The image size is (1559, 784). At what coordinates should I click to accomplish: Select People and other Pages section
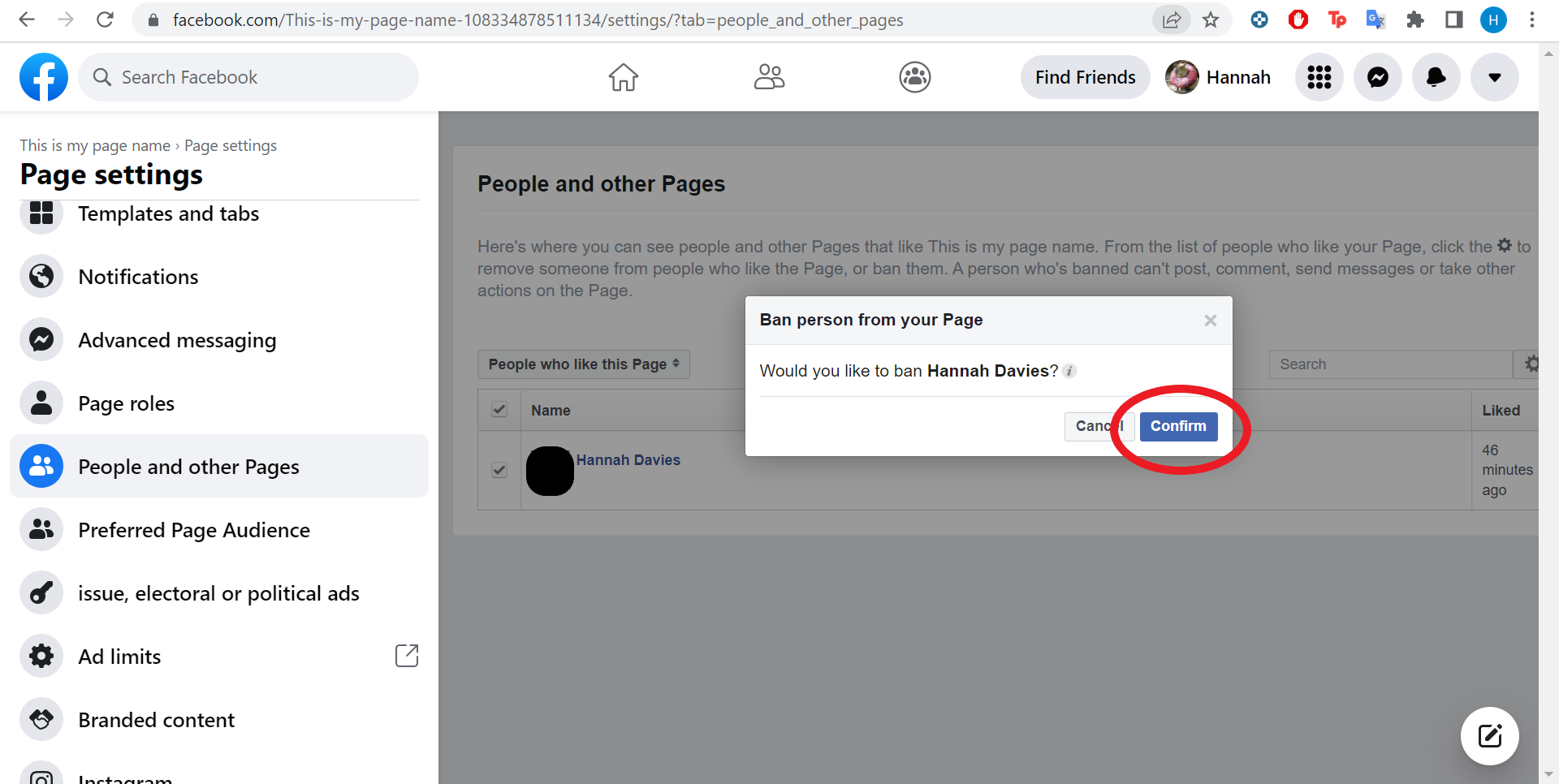click(219, 466)
